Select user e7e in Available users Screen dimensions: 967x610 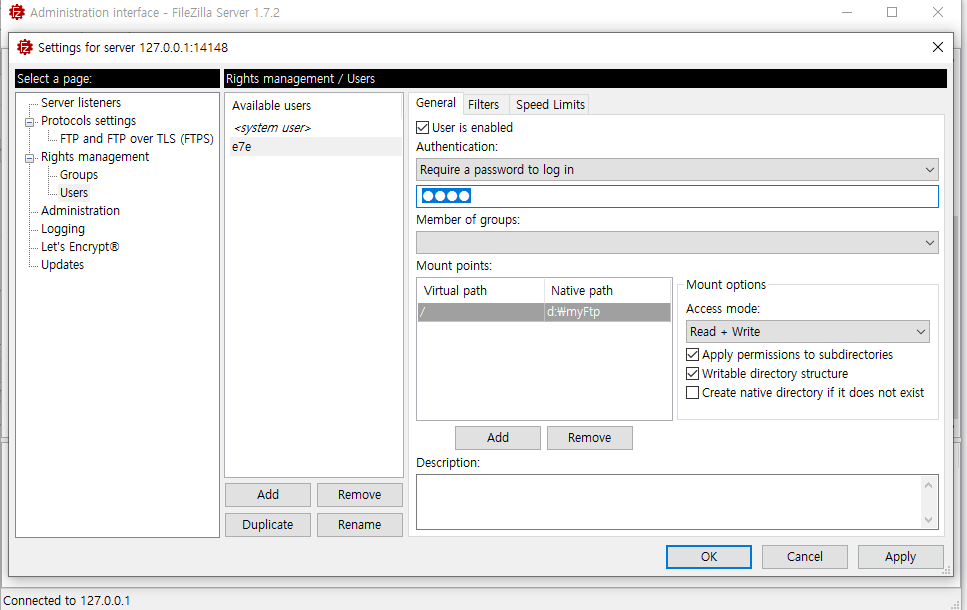coord(315,147)
